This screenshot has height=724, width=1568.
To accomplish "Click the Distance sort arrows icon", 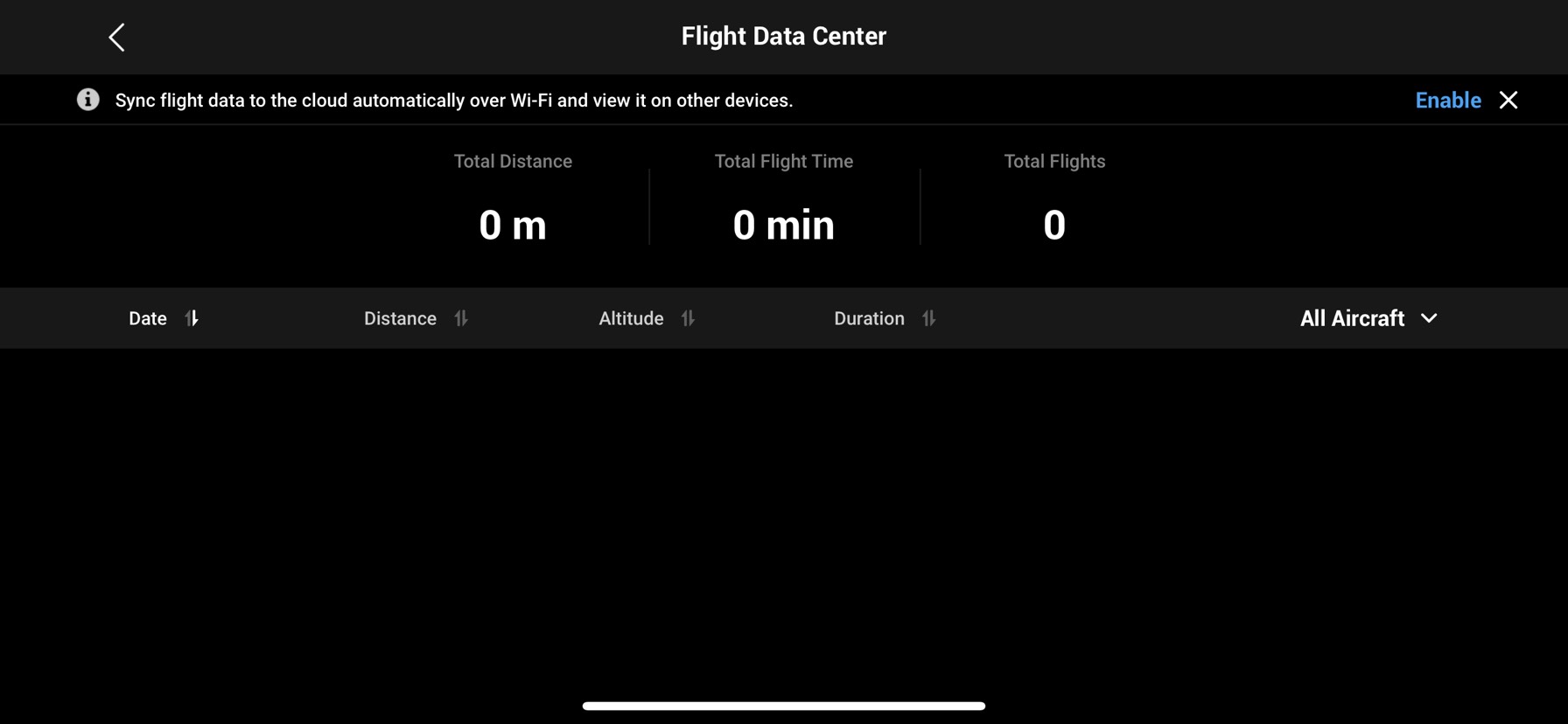I will pos(461,318).
